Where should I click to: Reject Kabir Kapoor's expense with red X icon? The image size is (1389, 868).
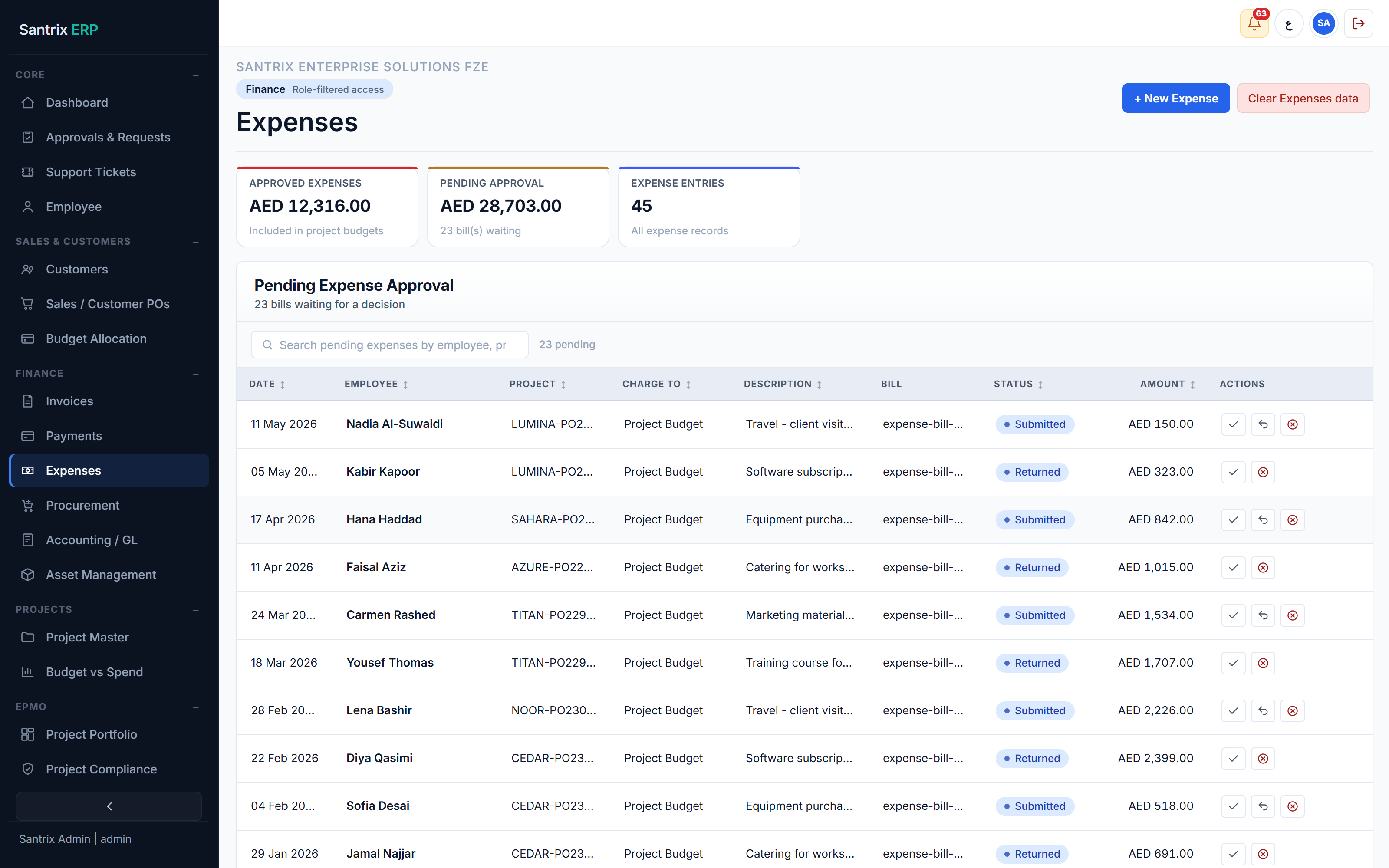click(1263, 472)
